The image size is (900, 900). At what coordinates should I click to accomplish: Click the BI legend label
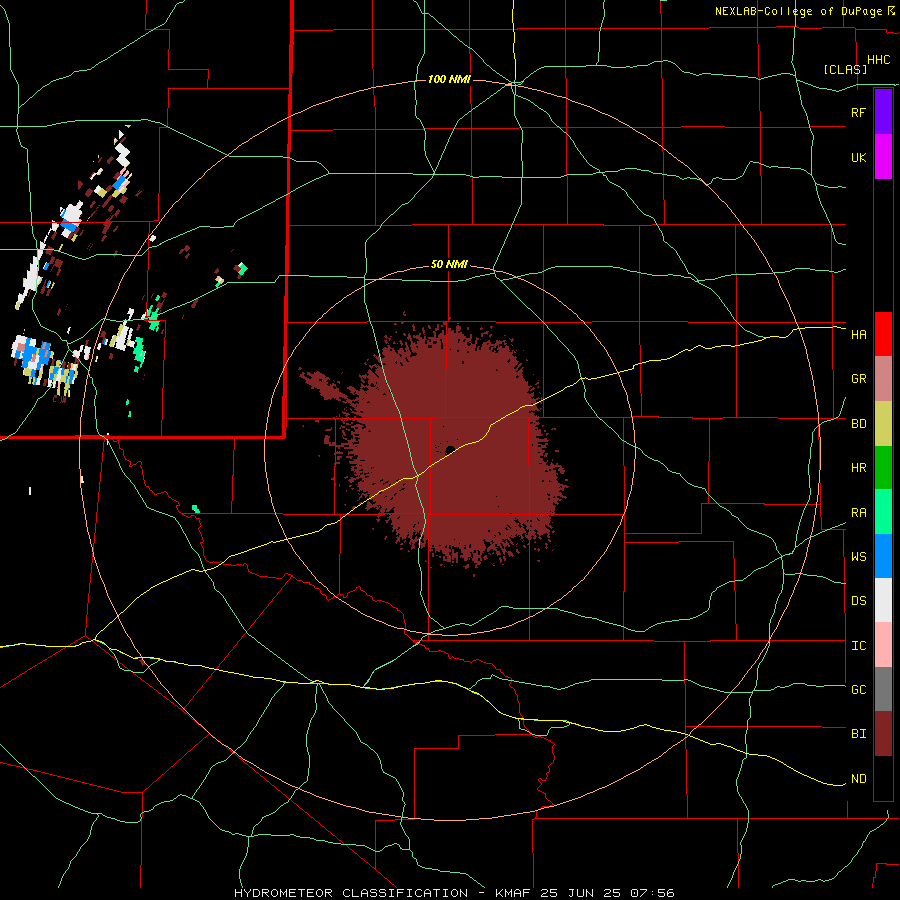pyautogui.click(x=858, y=734)
